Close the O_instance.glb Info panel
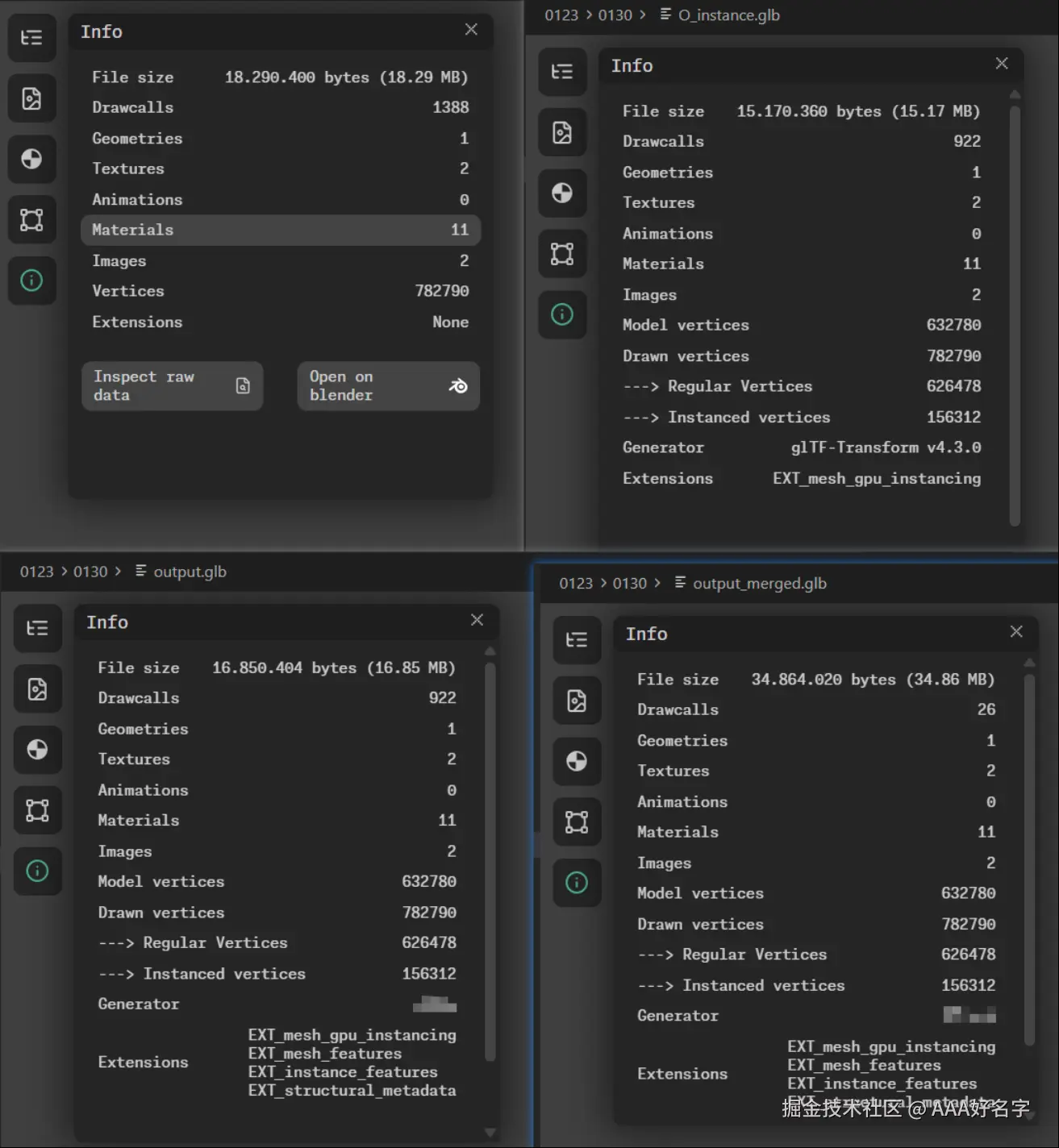Viewport: 1059px width, 1148px height. tap(1002, 64)
